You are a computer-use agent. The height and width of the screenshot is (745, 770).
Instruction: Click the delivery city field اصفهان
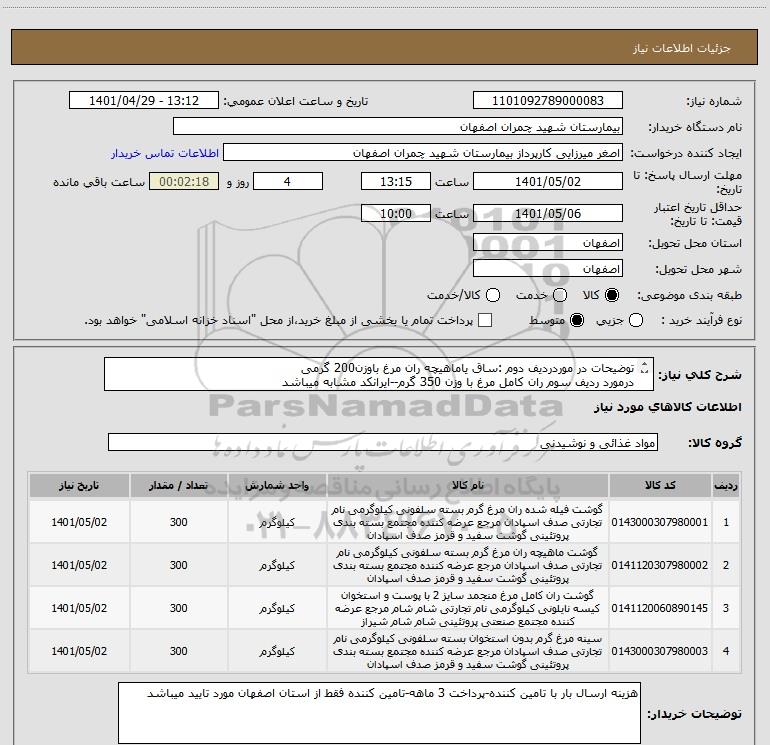548,269
